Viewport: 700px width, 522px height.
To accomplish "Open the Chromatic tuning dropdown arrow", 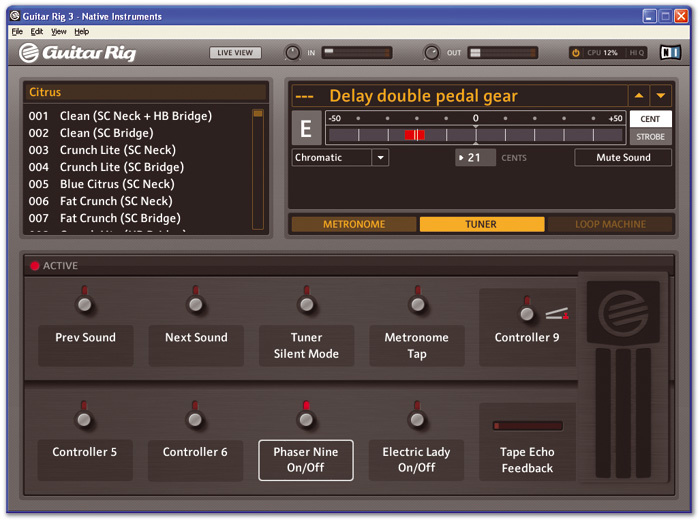I will (x=380, y=158).
